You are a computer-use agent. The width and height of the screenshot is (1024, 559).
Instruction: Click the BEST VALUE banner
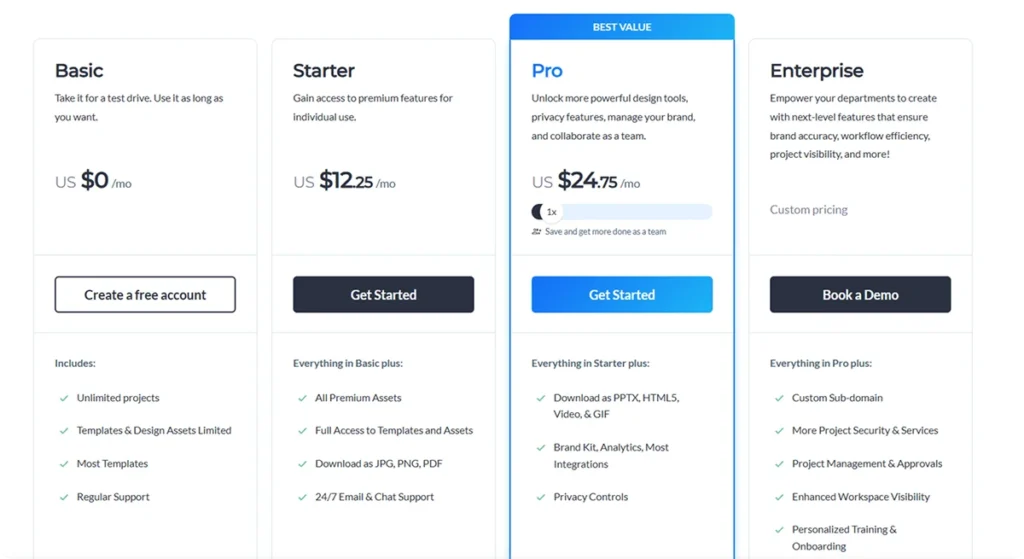pos(622,27)
